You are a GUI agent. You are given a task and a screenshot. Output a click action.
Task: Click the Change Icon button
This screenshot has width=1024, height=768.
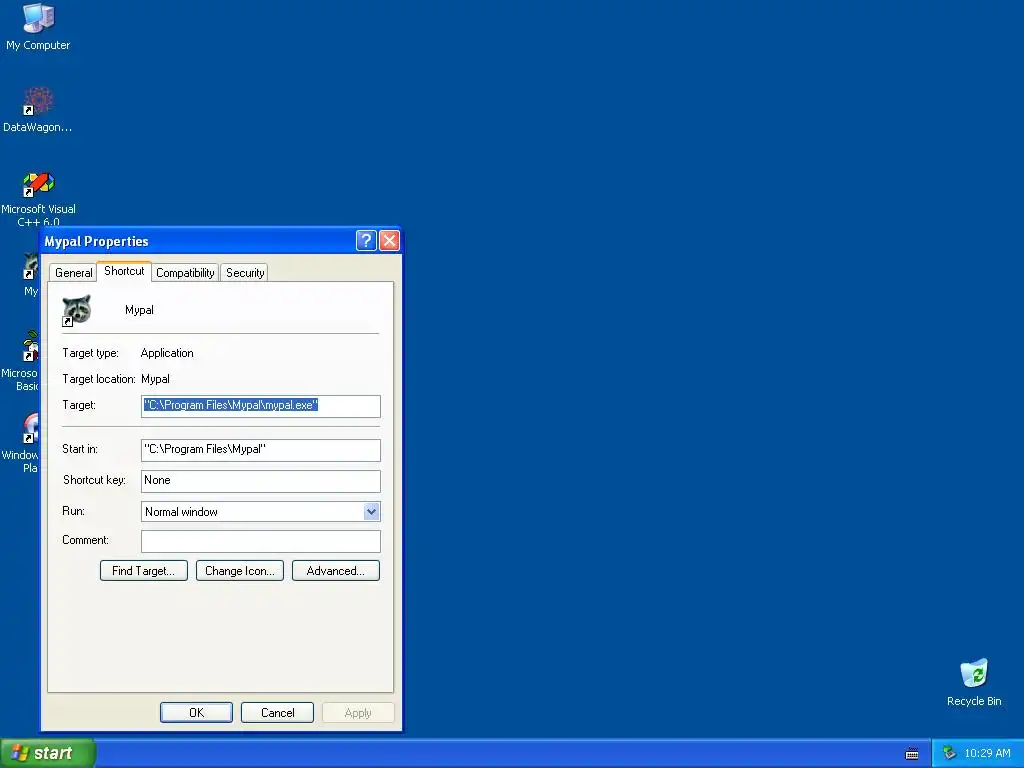point(240,571)
